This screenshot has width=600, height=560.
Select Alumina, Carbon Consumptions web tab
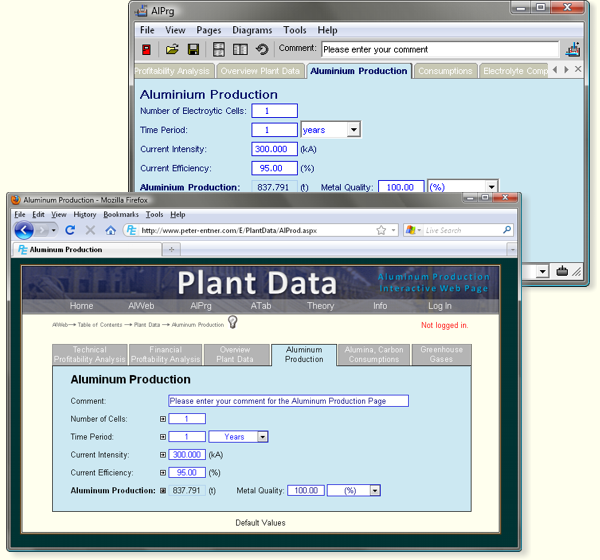tap(374, 354)
